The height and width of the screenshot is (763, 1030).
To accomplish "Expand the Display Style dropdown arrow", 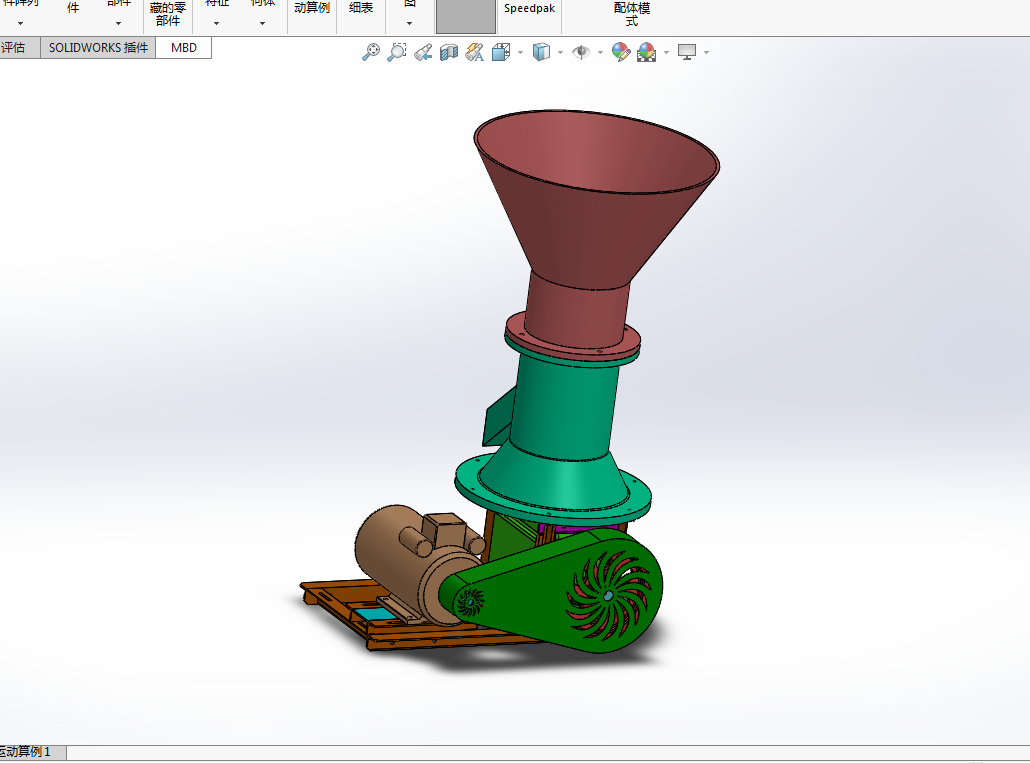I will pyautogui.click(x=560, y=53).
